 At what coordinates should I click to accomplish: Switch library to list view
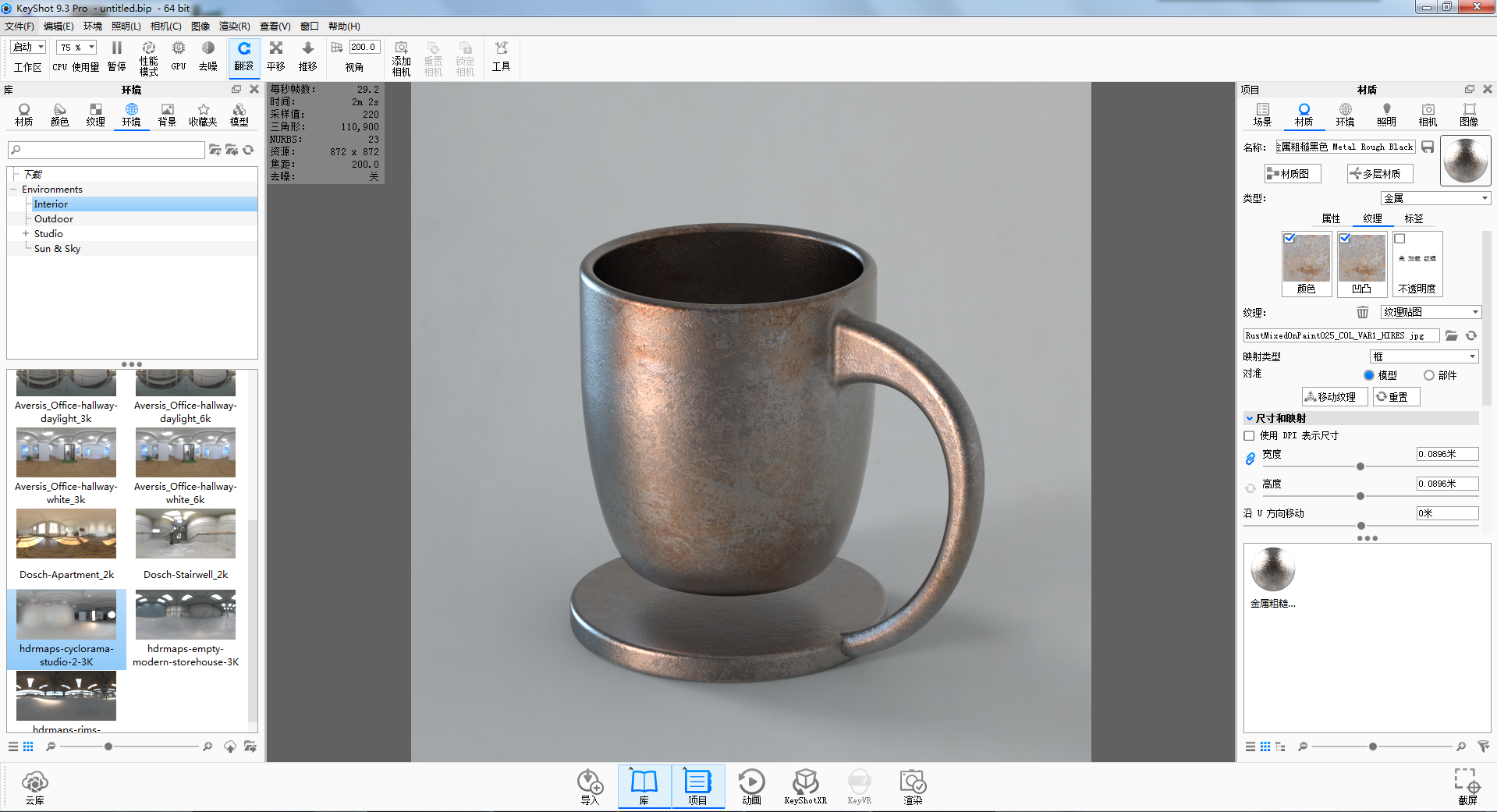click(x=13, y=746)
